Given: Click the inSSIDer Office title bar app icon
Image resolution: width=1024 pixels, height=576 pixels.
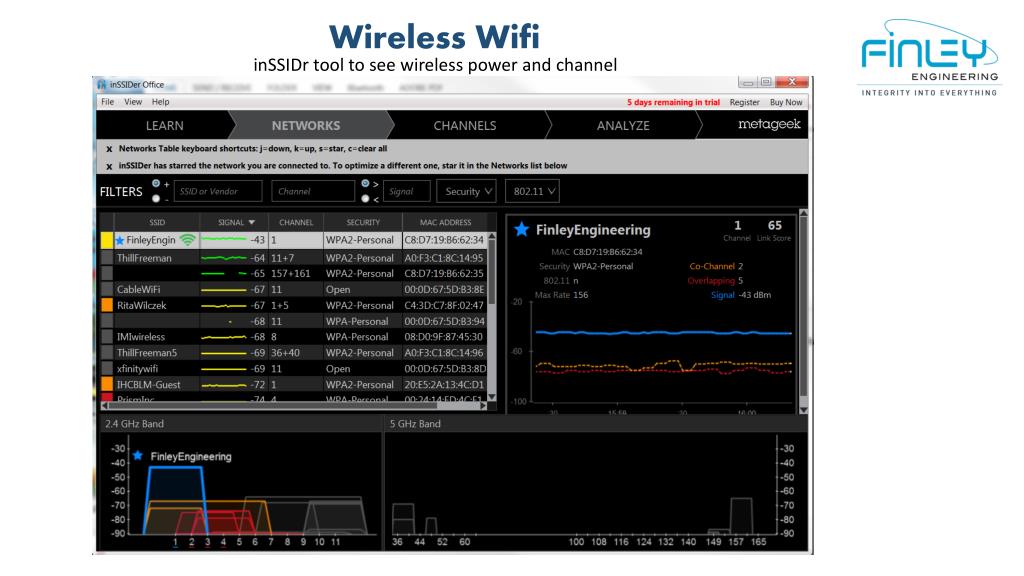Looking at the screenshot, I should (x=102, y=84).
